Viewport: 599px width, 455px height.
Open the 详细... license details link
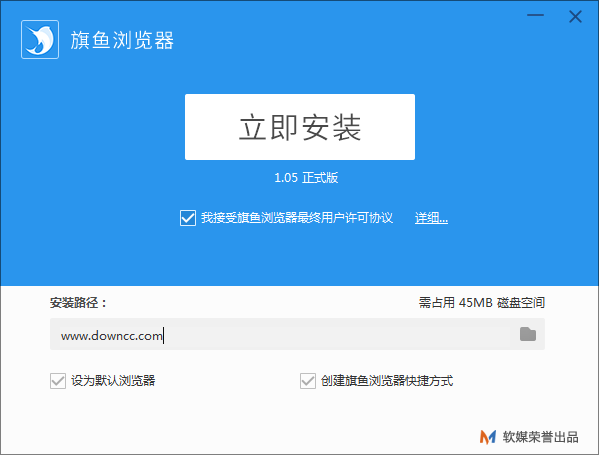(x=431, y=218)
